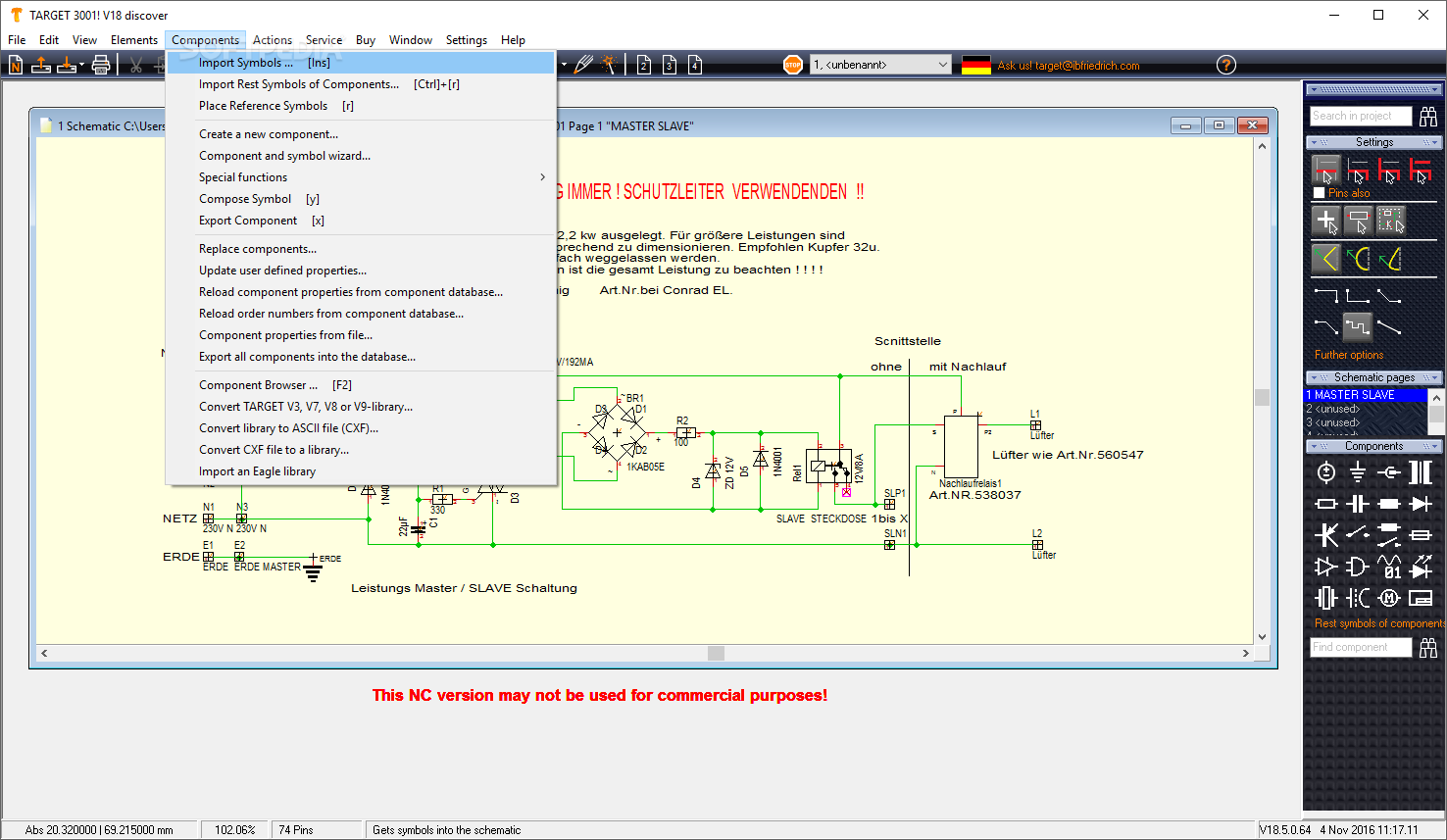The width and height of the screenshot is (1447, 840).
Task: Click binoculars beside Find component
Action: [1428, 648]
